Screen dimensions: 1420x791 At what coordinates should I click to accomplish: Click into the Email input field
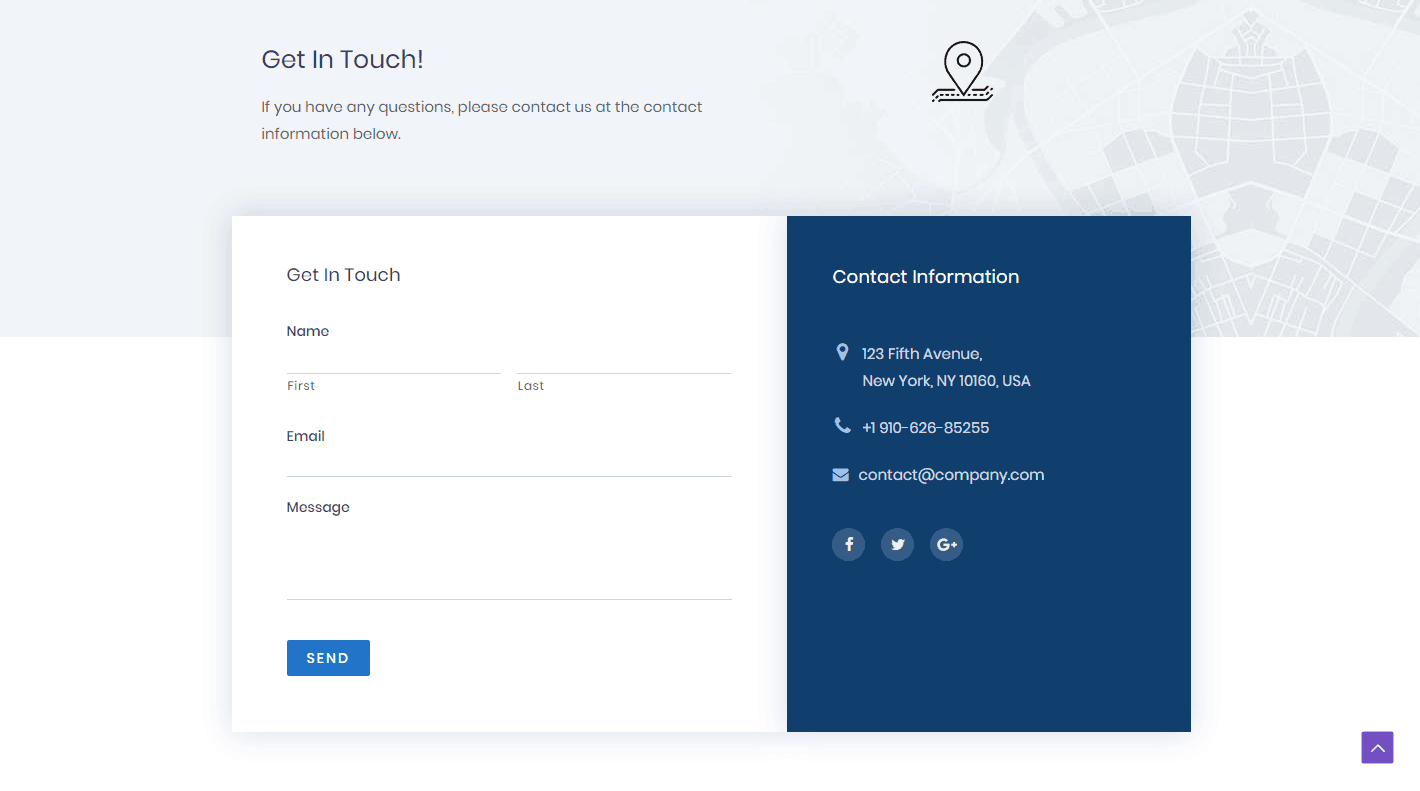coord(509,463)
